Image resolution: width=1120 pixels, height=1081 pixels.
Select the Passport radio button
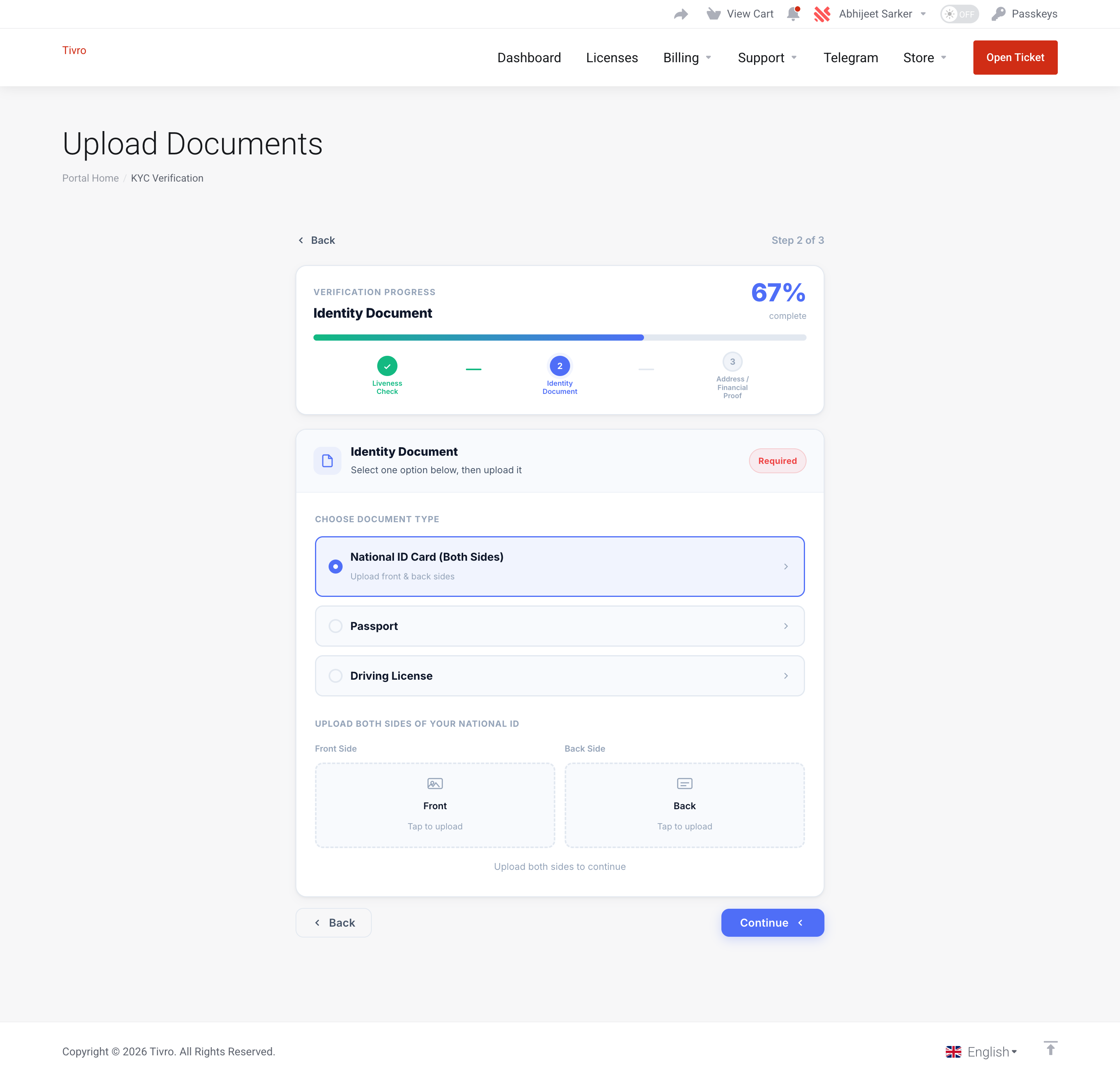(x=336, y=626)
